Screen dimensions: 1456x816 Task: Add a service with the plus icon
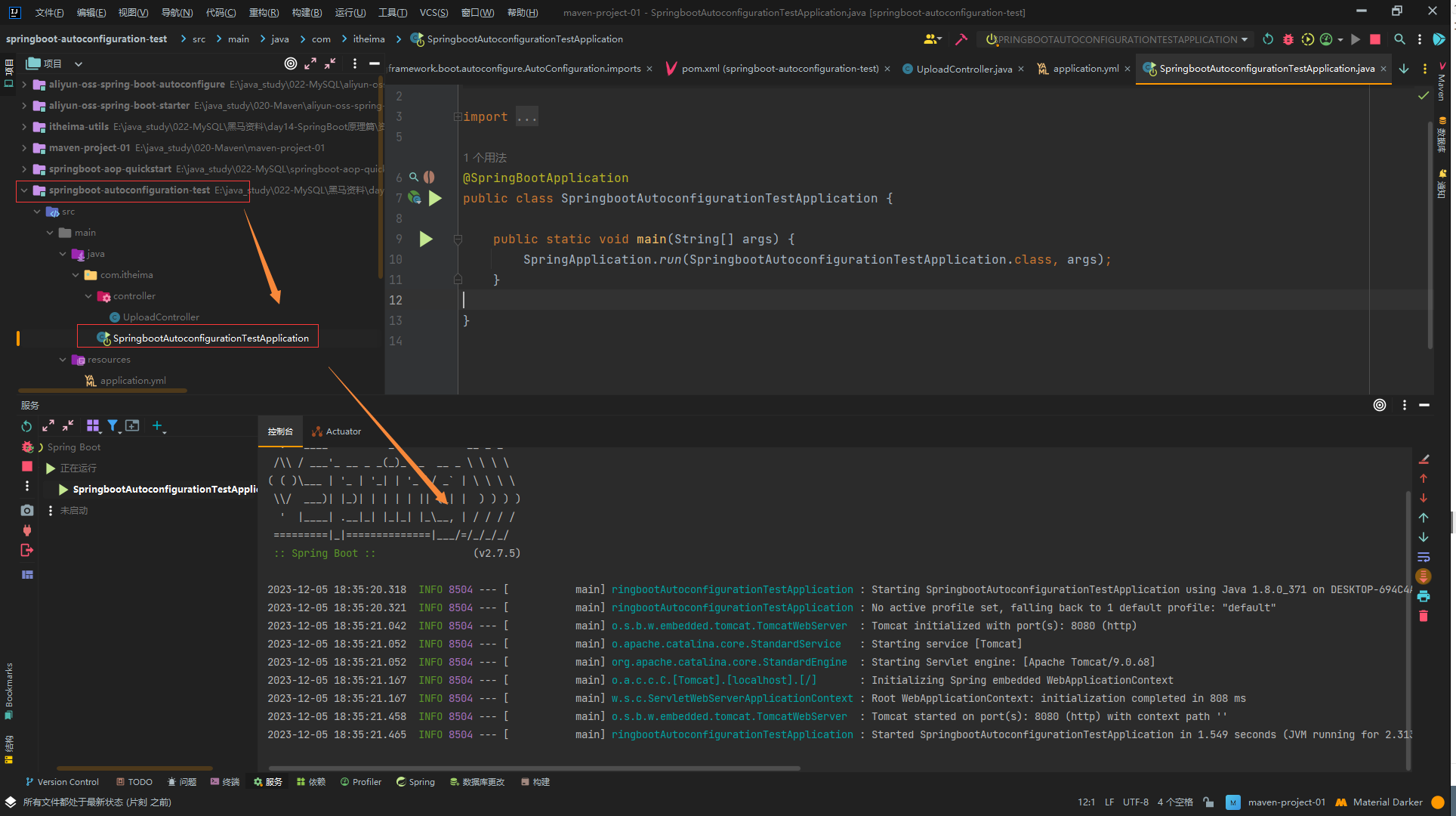point(158,426)
